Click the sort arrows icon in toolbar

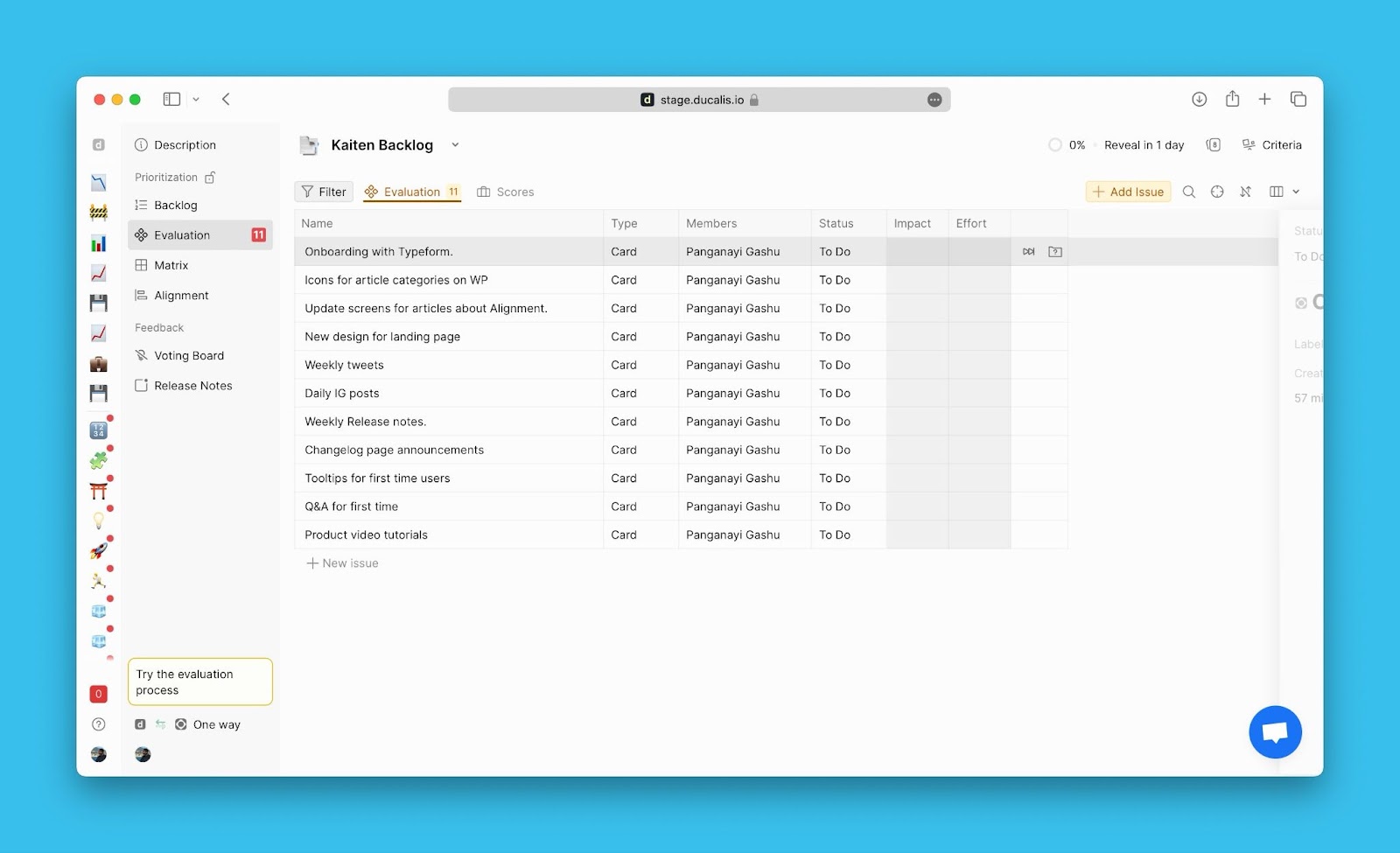(1245, 192)
